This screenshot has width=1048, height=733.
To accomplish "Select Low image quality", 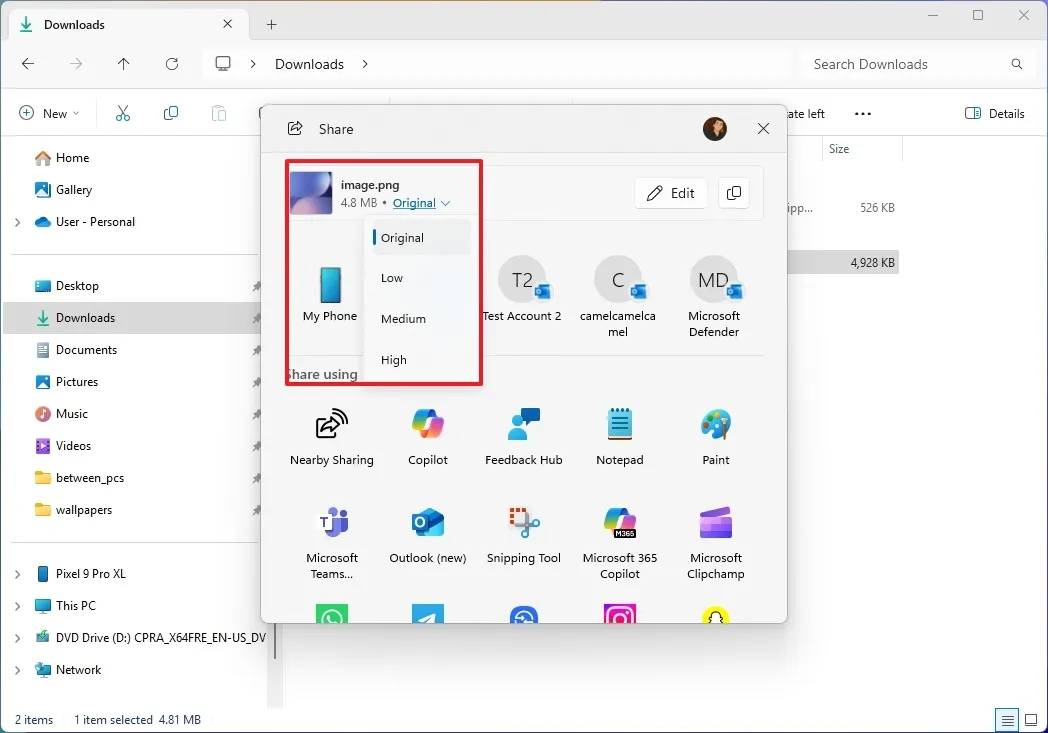I will coord(391,278).
